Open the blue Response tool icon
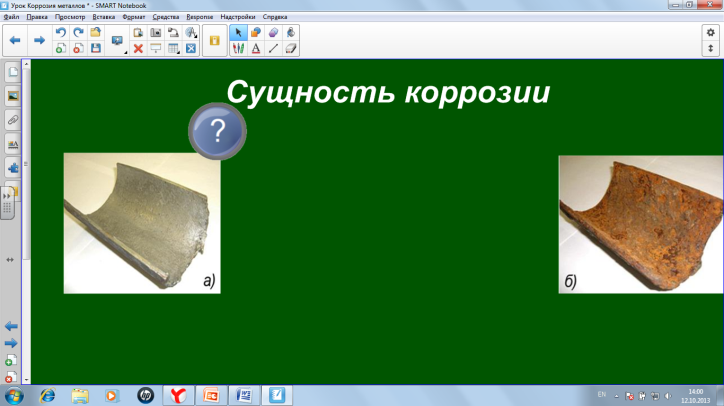 click(x=191, y=48)
